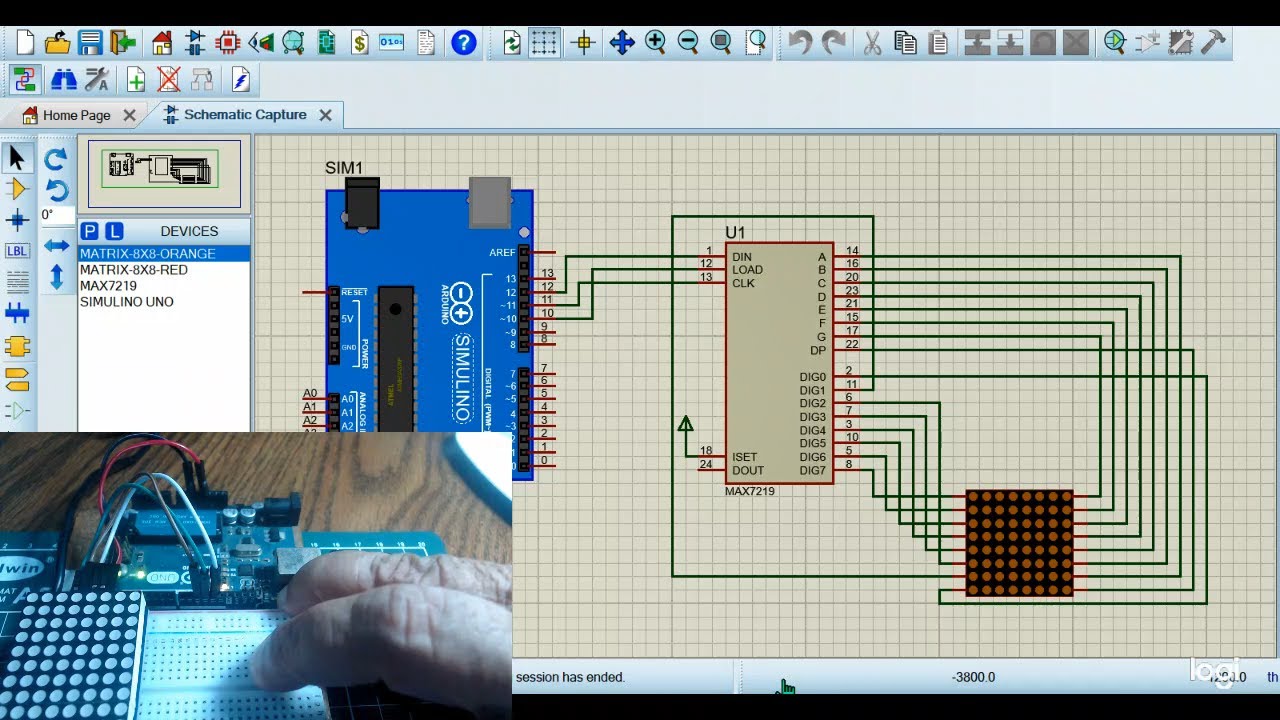
Task: Redo the last undone change
Action: point(832,43)
